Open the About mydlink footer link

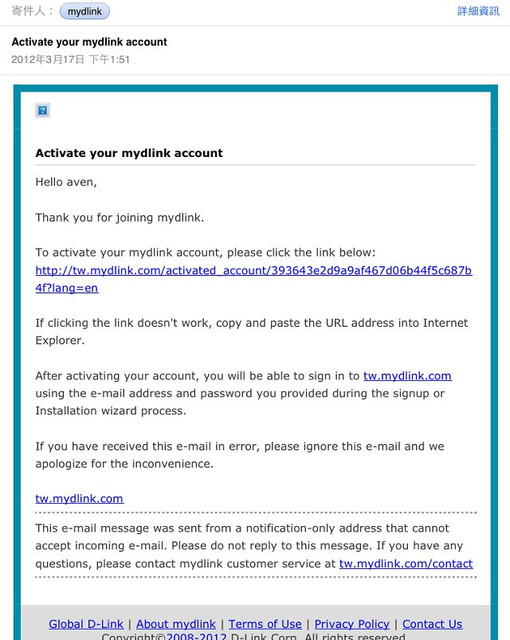[x=176, y=624]
